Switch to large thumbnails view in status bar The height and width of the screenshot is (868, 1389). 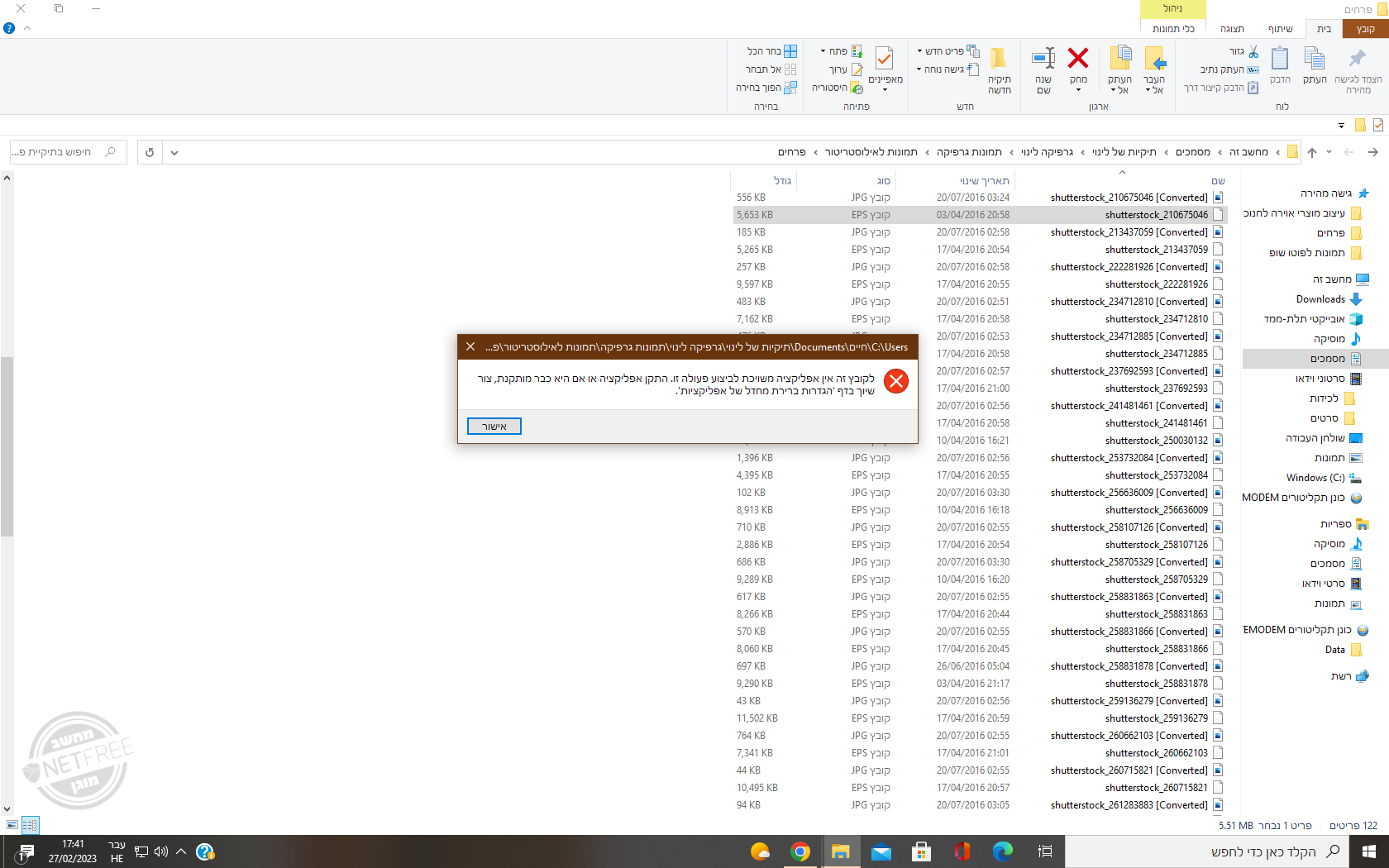point(12,825)
